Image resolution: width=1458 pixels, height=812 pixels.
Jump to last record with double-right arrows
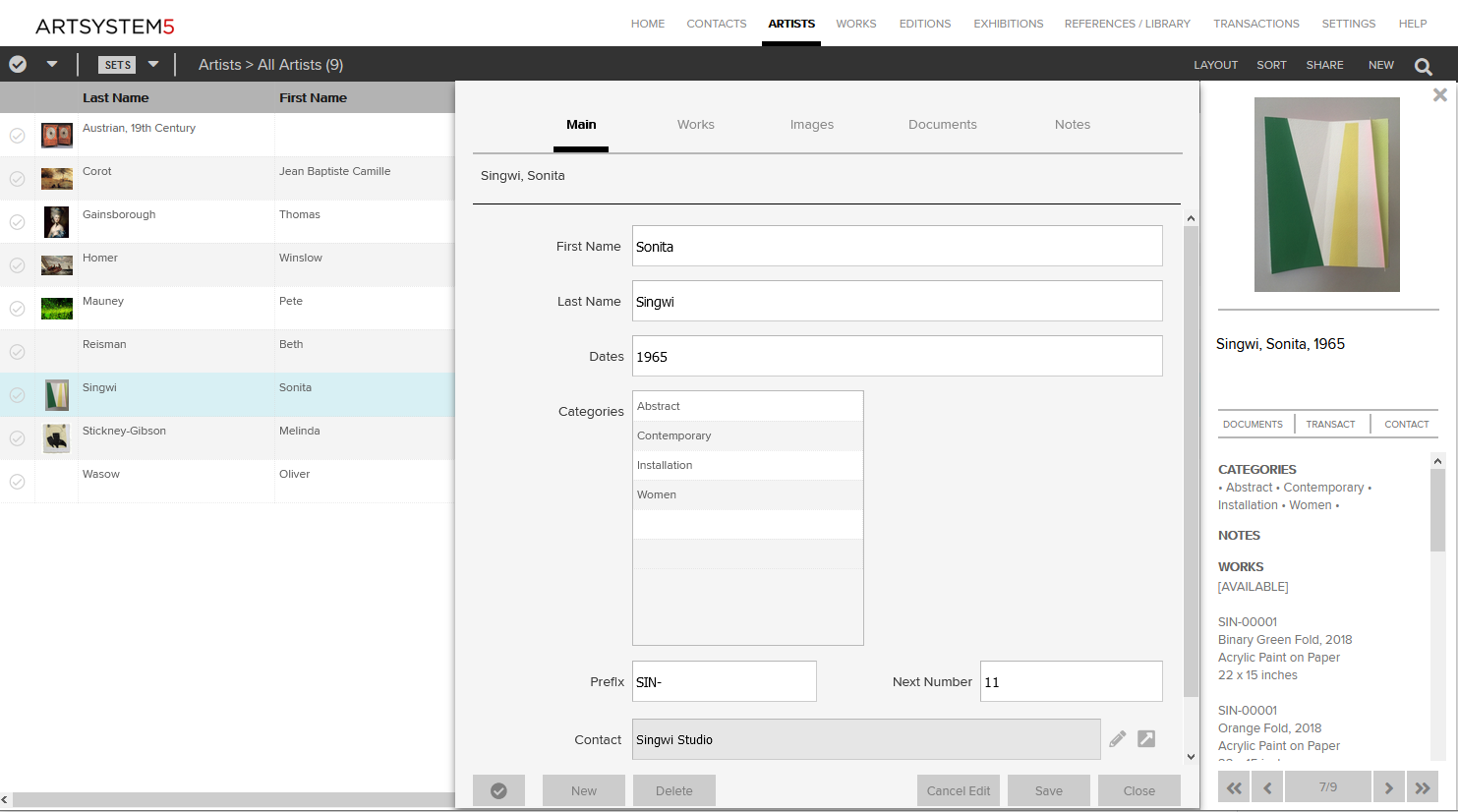1422,787
